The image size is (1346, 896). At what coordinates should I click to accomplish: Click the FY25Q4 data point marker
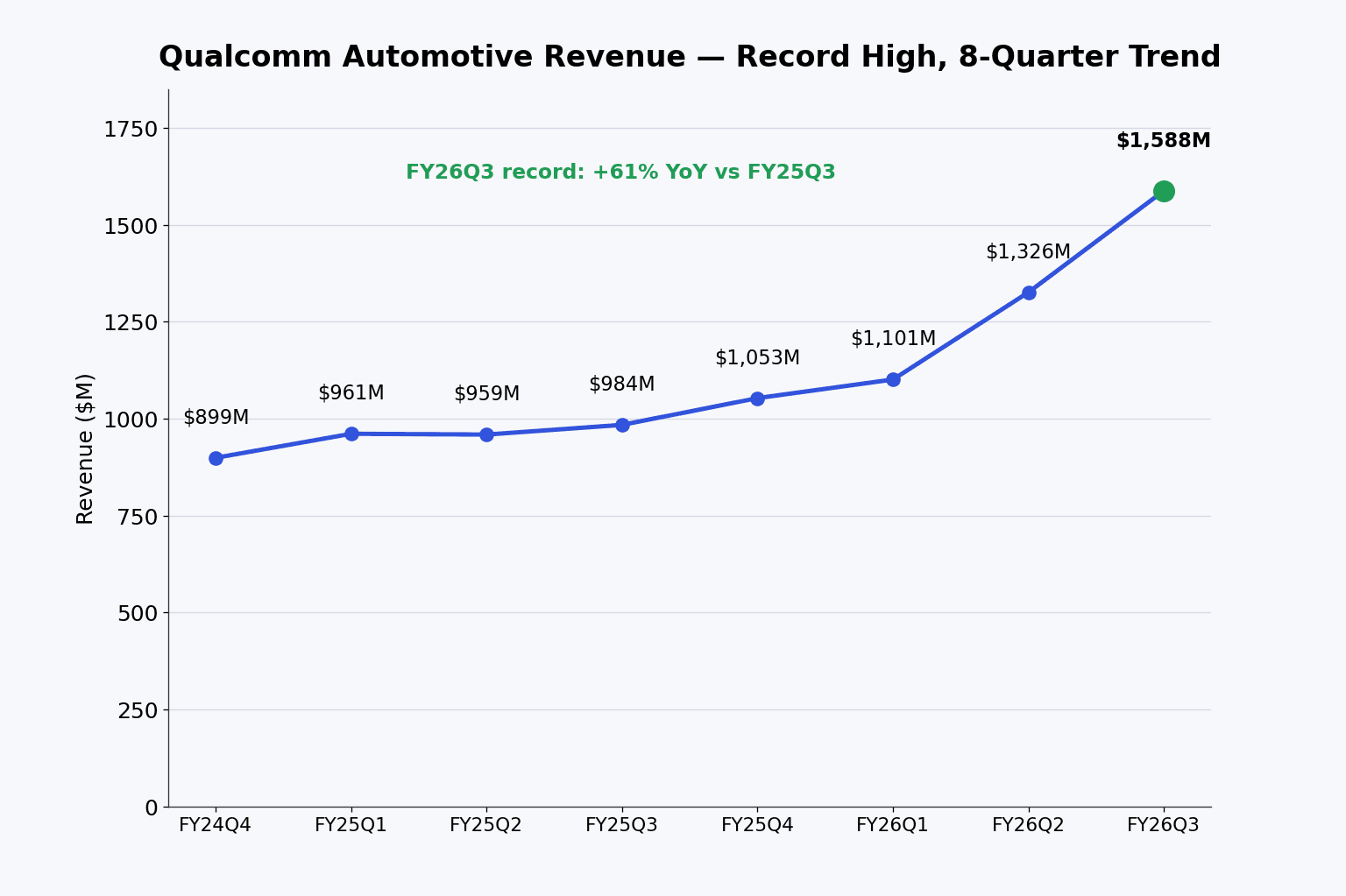click(757, 399)
